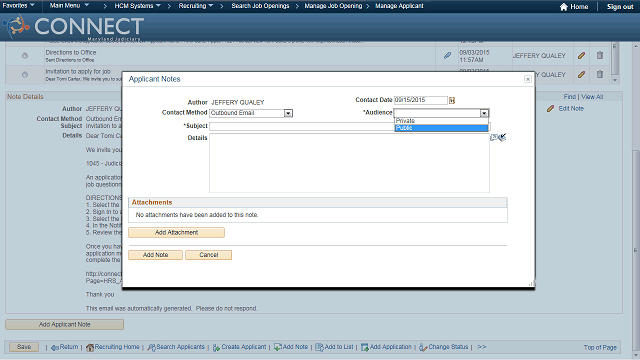Click the dialog resize grip corner
The height and width of the screenshot is (360, 640).
[531, 283]
